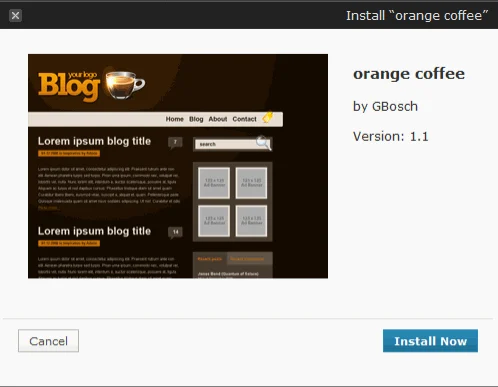Select the 'orange coffee' theme name heading
The width and height of the screenshot is (498, 387).
point(409,74)
